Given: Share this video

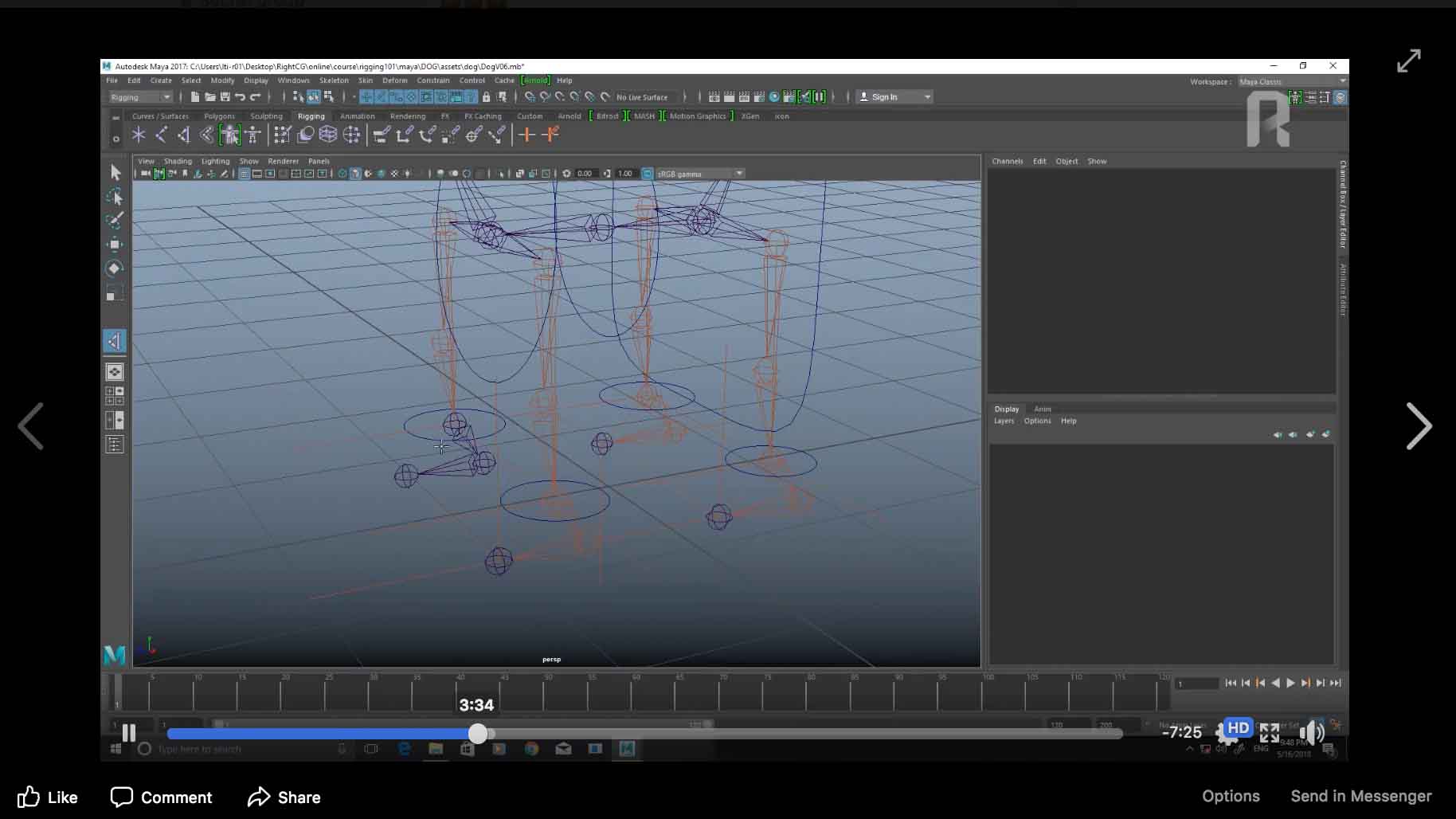Looking at the screenshot, I should [284, 797].
